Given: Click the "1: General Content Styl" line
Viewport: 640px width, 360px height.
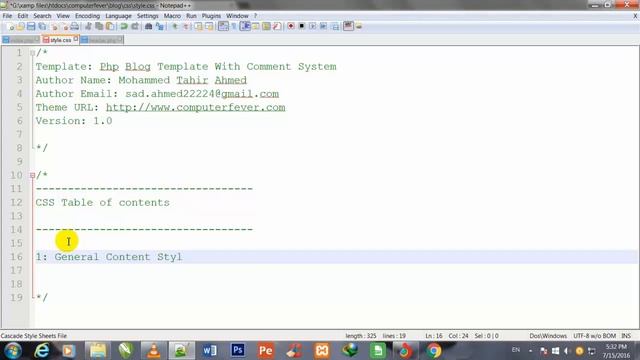Looking at the screenshot, I should [x=109, y=257].
